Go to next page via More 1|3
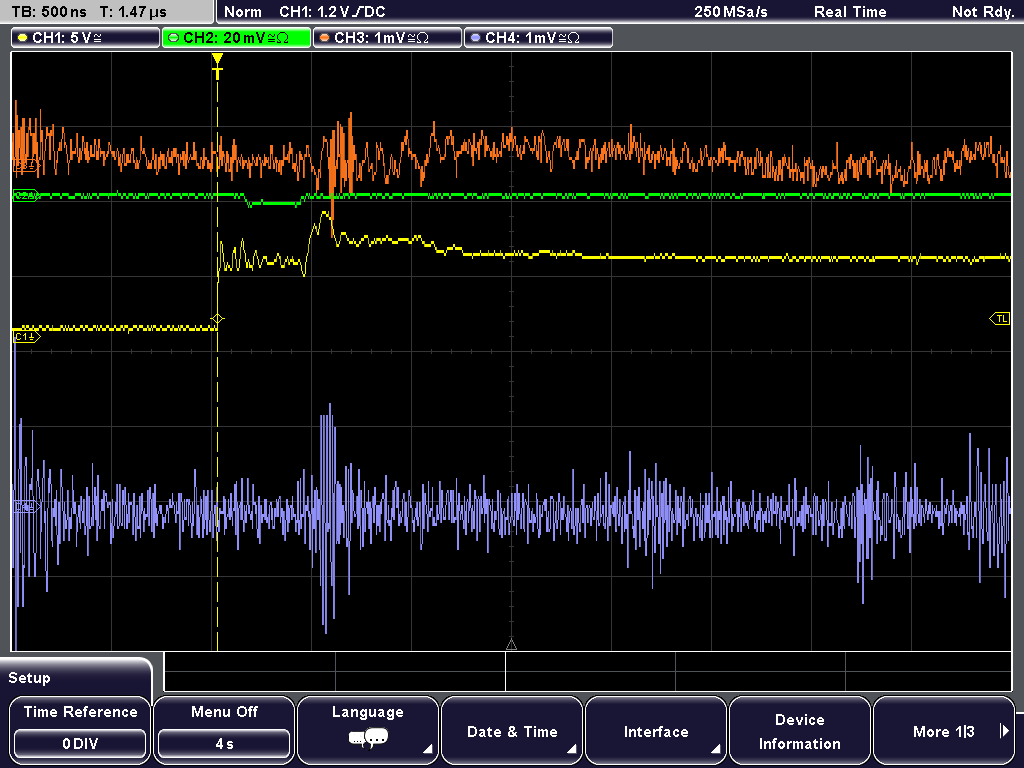This screenshot has height=768, width=1024. click(944, 730)
